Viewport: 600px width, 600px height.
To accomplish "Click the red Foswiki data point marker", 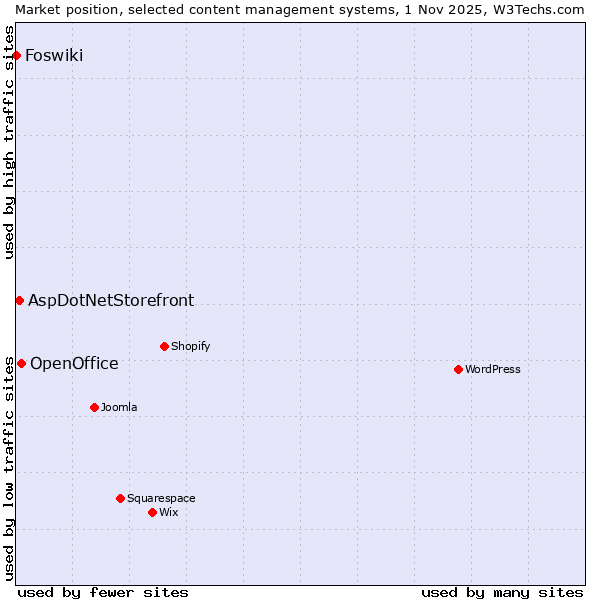I will coord(16,55).
